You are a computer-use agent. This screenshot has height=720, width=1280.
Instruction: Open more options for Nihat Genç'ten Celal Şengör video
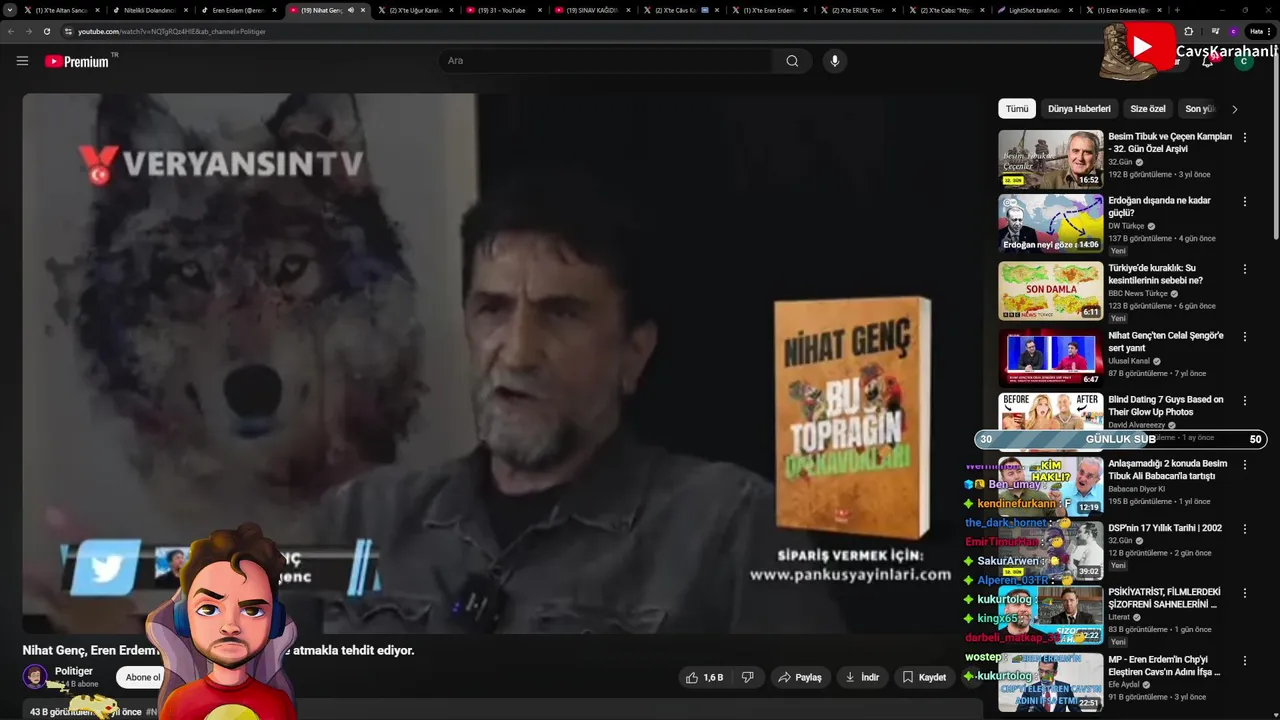tap(1245, 336)
